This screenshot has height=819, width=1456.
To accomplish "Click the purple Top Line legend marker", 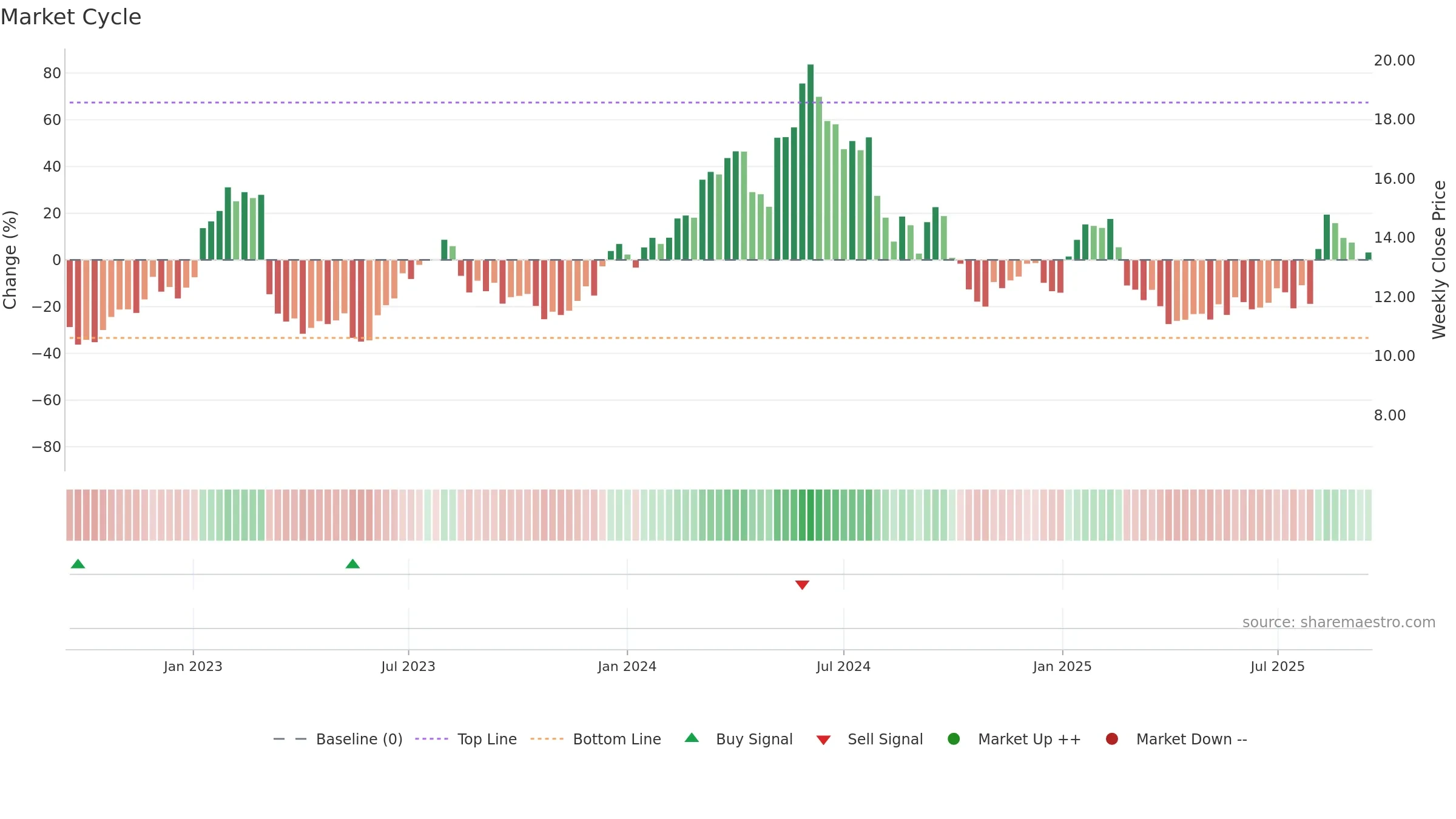I will tap(431, 739).
